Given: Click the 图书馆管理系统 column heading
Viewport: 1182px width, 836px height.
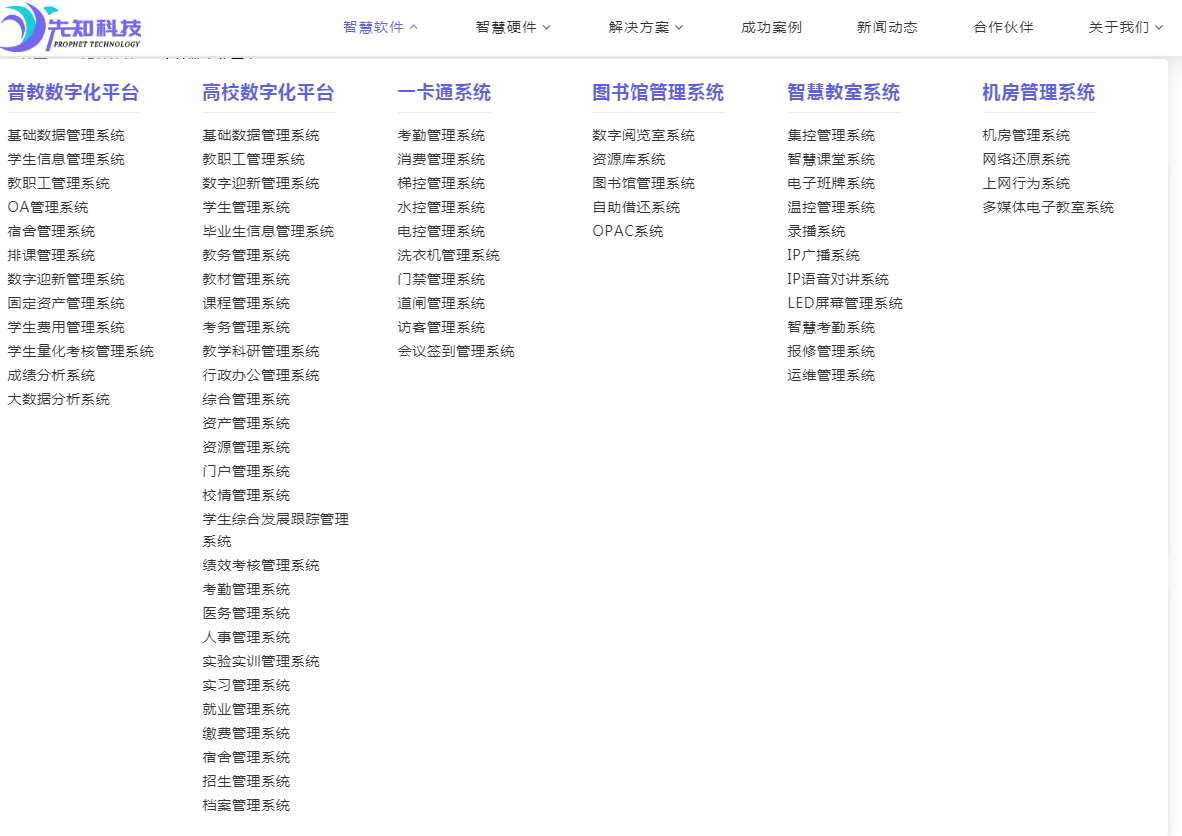Looking at the screenshot, I should 658,93.
